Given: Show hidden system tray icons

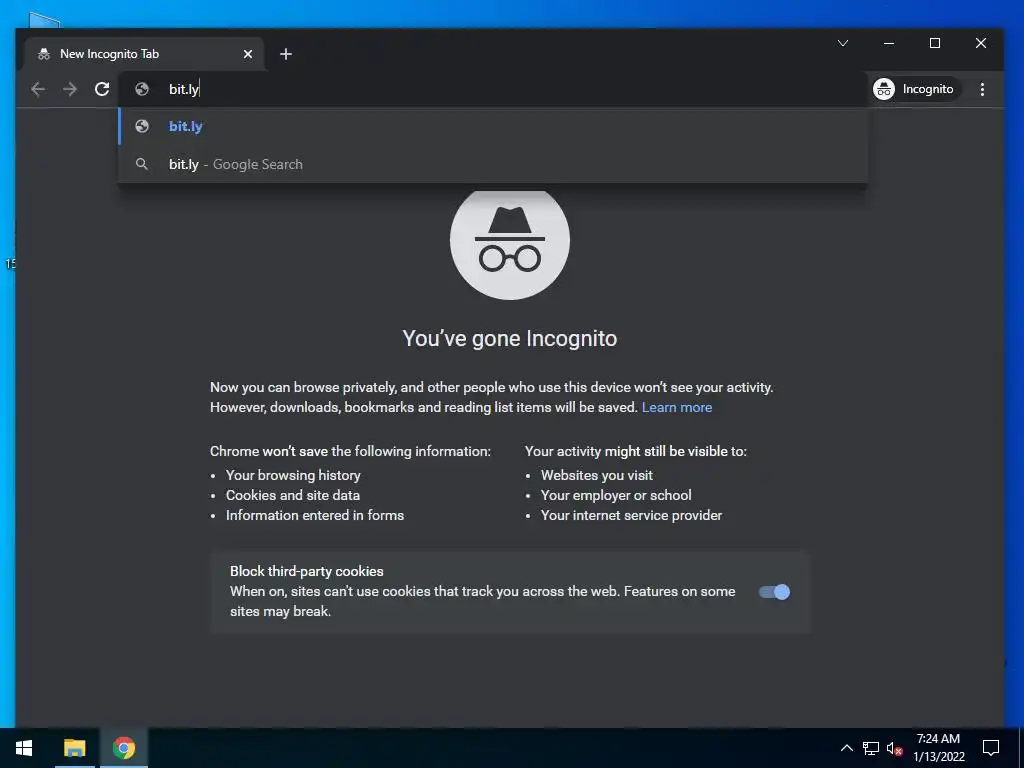Looking at the screenshot, I should 846,748.
